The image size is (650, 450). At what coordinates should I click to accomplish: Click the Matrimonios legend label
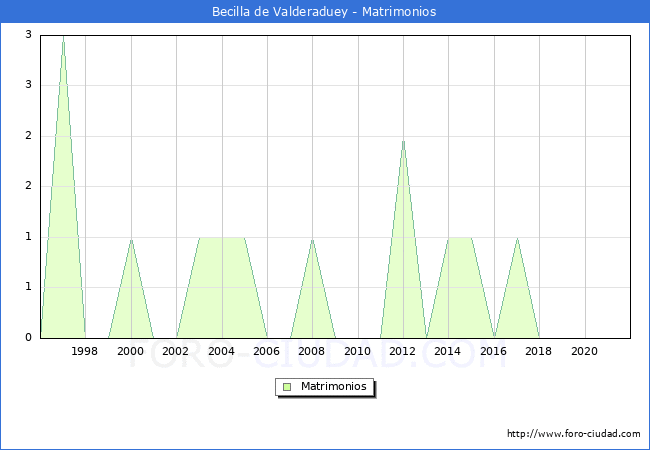(334, 386)
